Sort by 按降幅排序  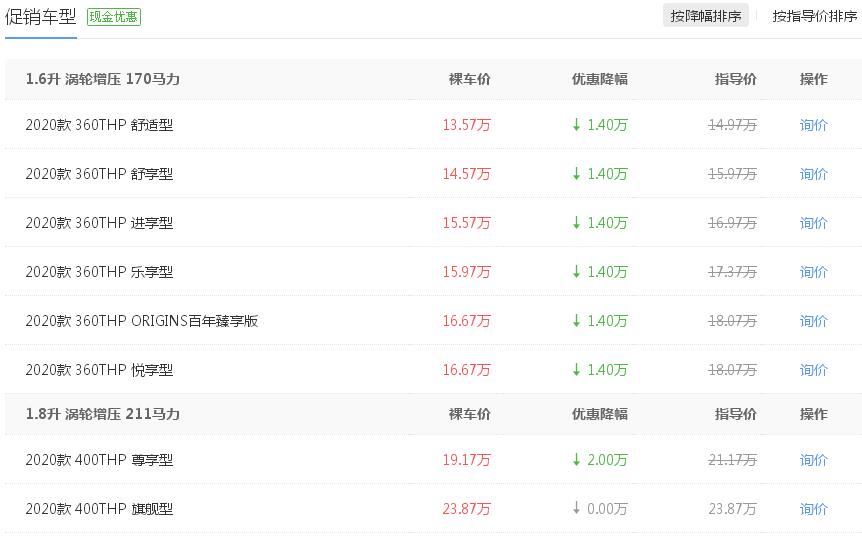pos(705,16)
